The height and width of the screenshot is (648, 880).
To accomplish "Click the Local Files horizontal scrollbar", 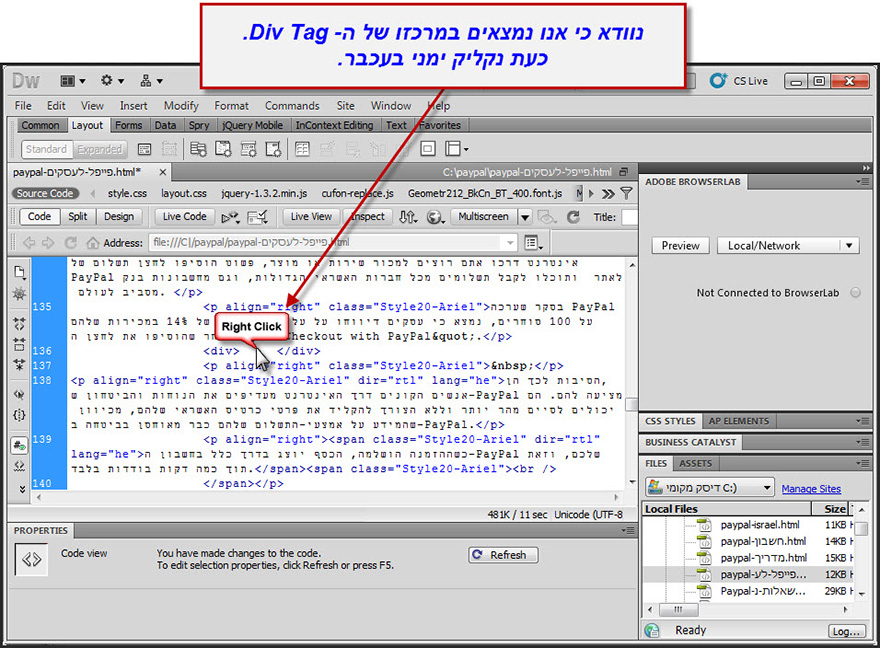I will 748,609.
